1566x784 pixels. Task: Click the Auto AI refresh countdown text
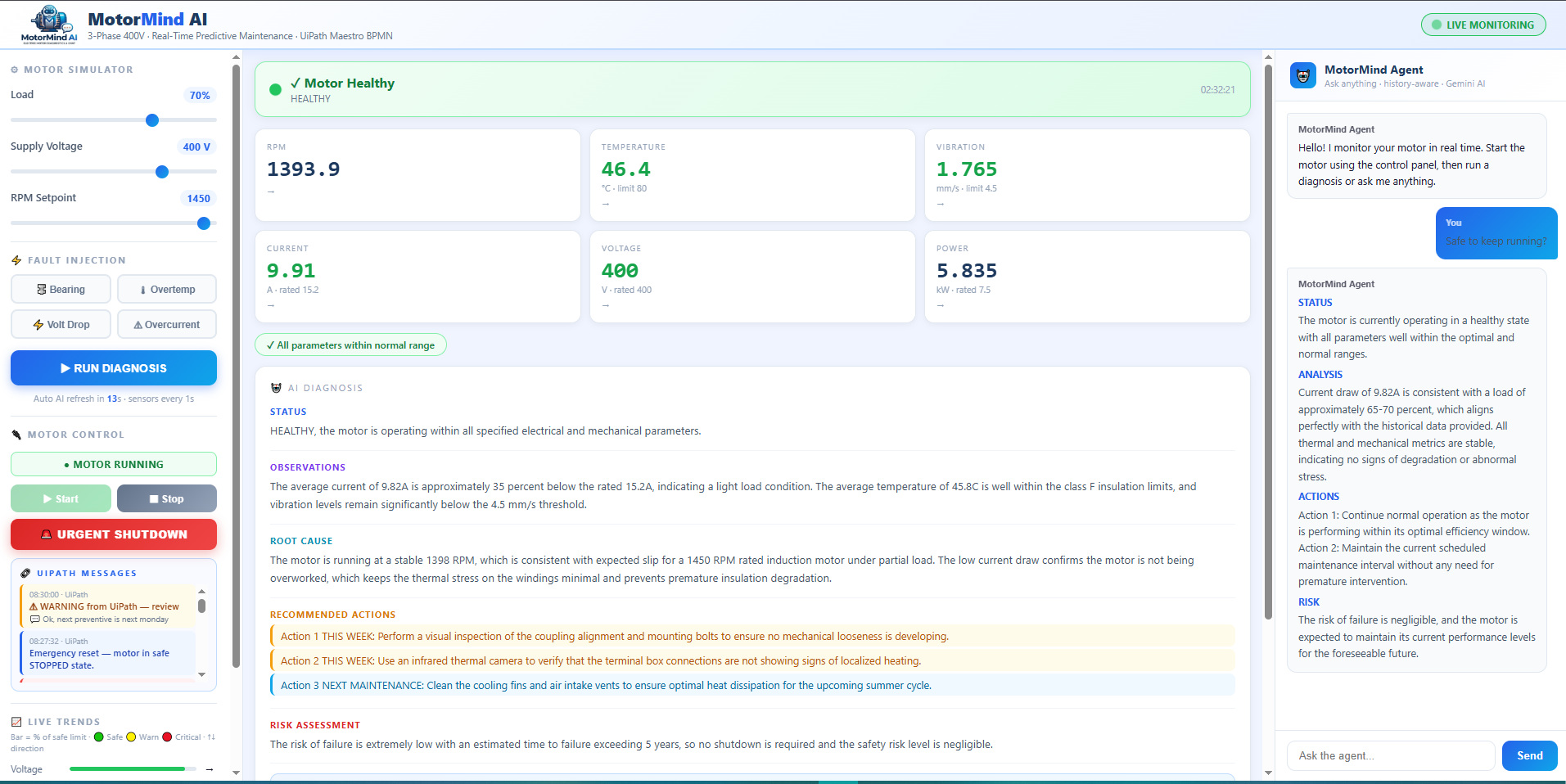pyautogui.click(x=114, y=399)
